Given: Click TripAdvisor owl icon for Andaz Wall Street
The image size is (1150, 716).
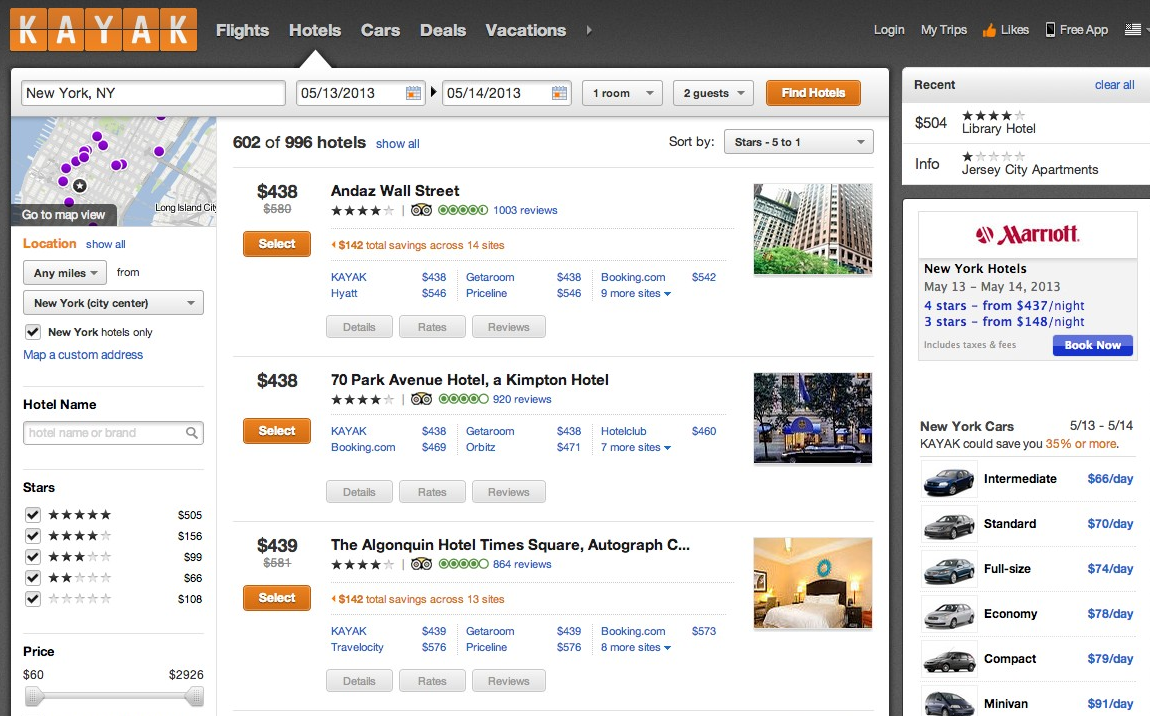Looking at the screenshot, I should (421, 210).
